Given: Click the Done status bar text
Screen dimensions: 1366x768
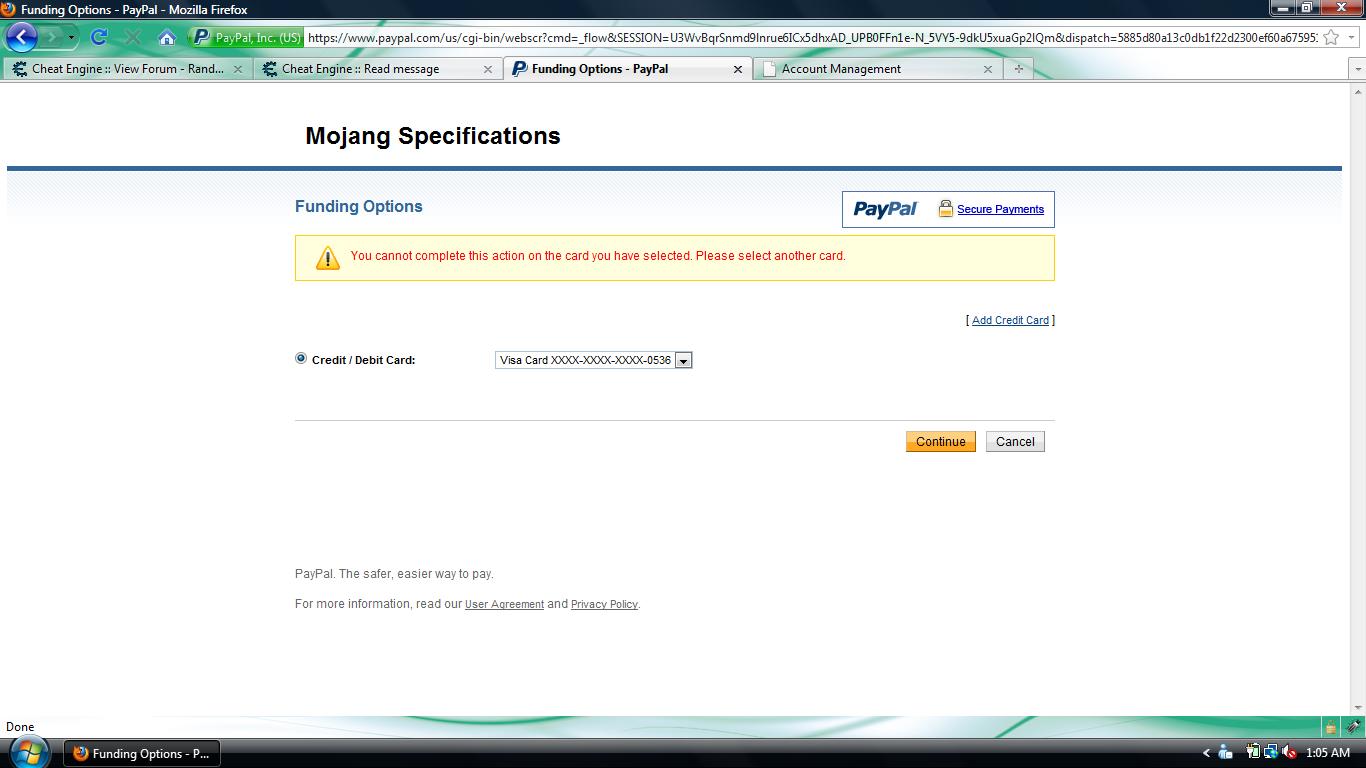Looking at the screenshot, I should click(x=20, y=727).
